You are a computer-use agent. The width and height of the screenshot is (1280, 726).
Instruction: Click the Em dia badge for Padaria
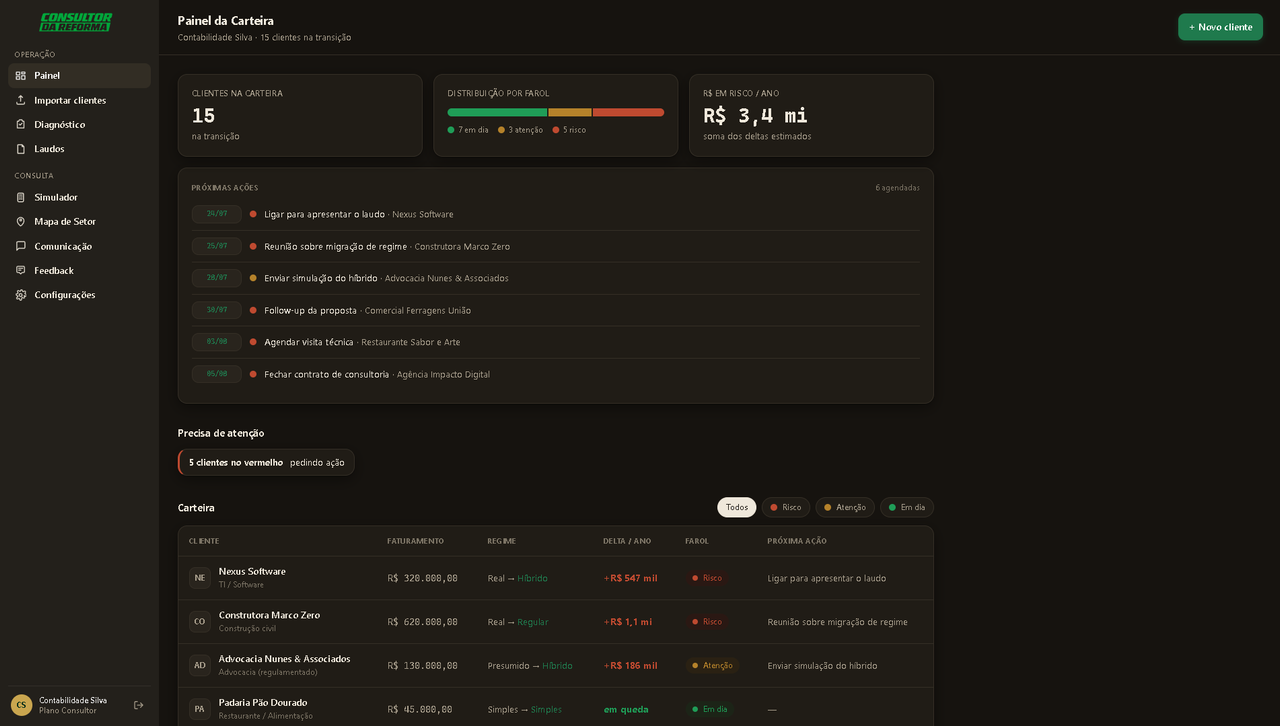click(710, 709)
